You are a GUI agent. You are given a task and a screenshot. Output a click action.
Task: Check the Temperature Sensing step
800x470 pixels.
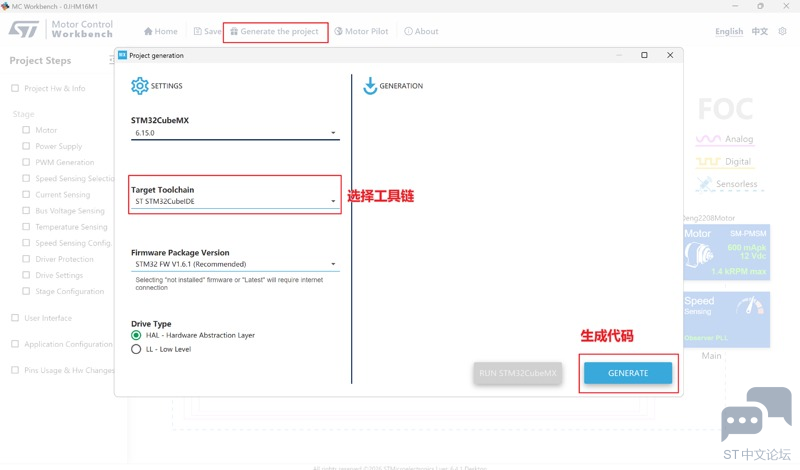tap(26, 227)
